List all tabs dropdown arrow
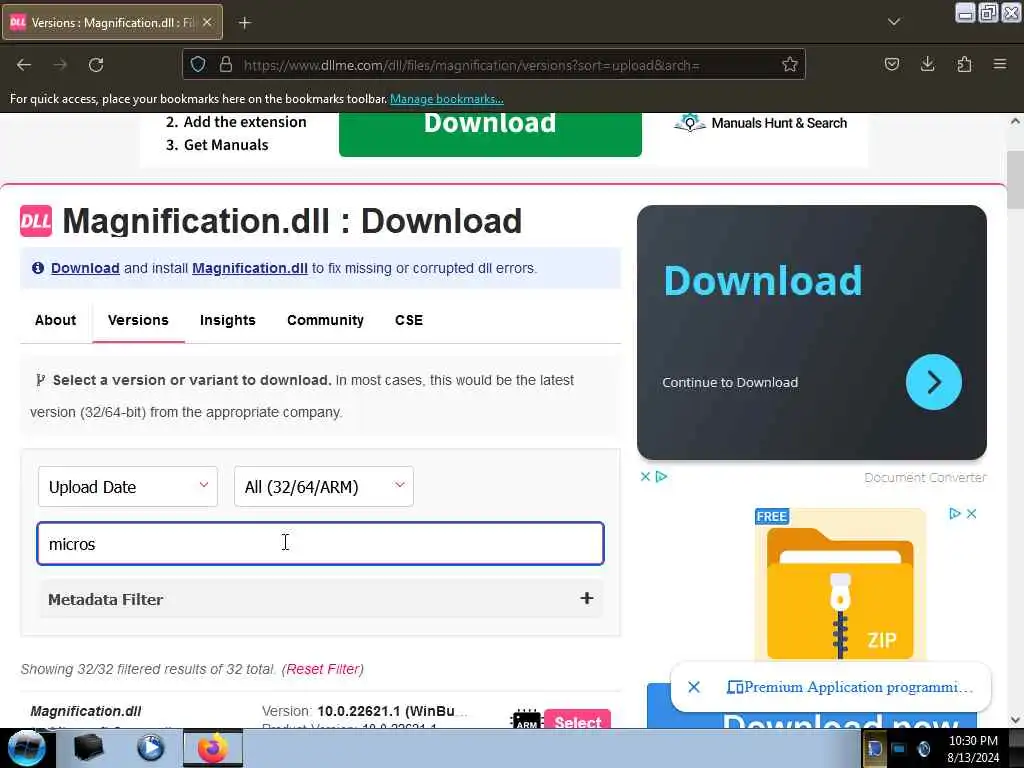Image resolution: width=1024 pixels, height=768 pixels. pyautogui.click(x=893, y=22)
